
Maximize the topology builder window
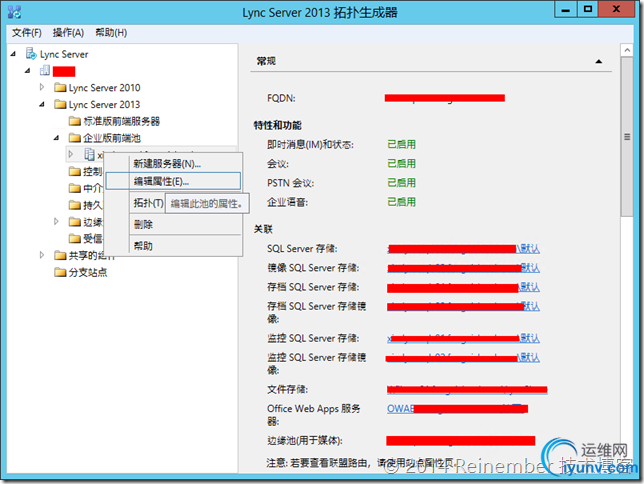pos(588,9)
